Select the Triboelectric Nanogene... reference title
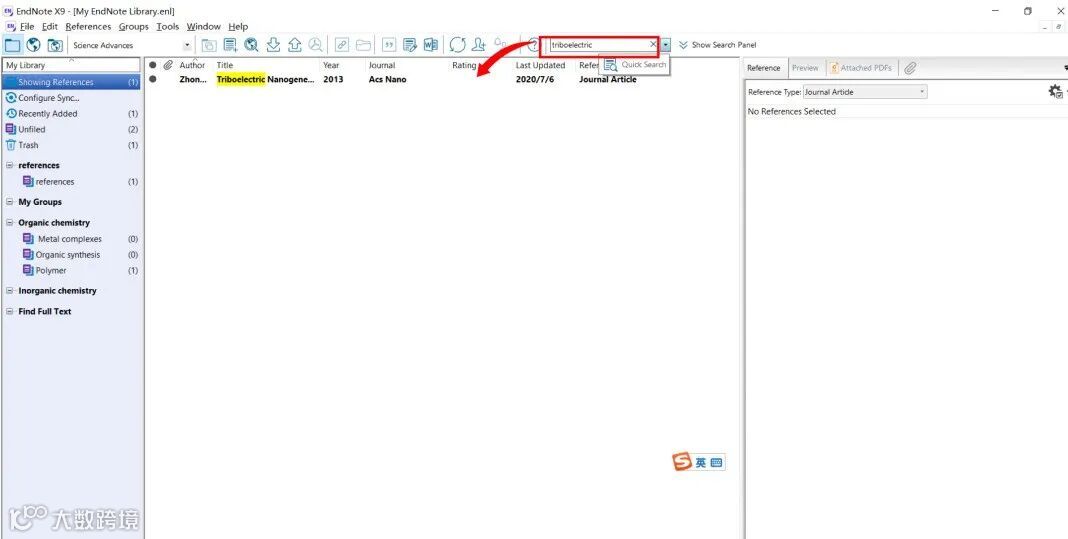 [266, 80]
